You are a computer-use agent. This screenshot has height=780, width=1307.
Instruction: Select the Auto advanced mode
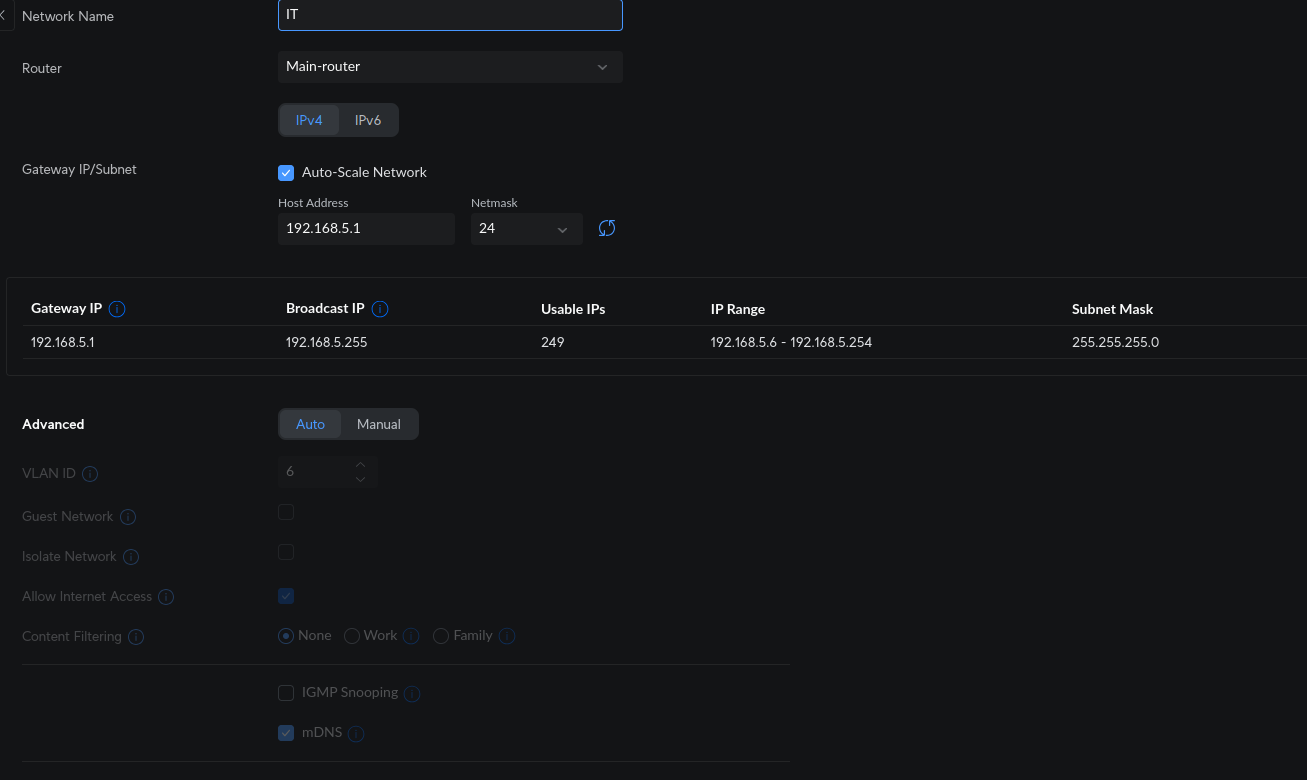[x=310, y=424]
